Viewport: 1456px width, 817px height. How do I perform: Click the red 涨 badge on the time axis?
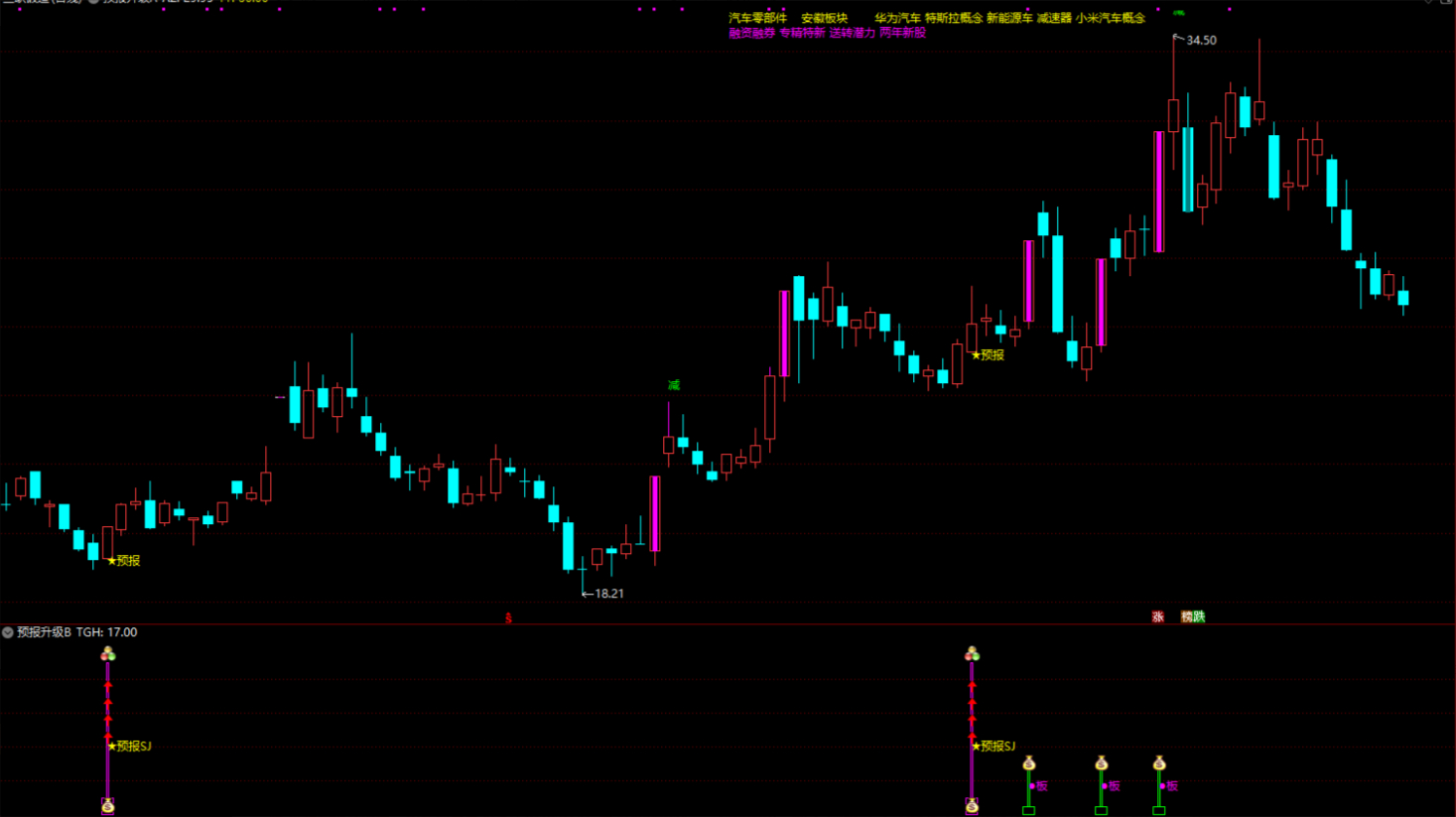(x=1157, y=616)
